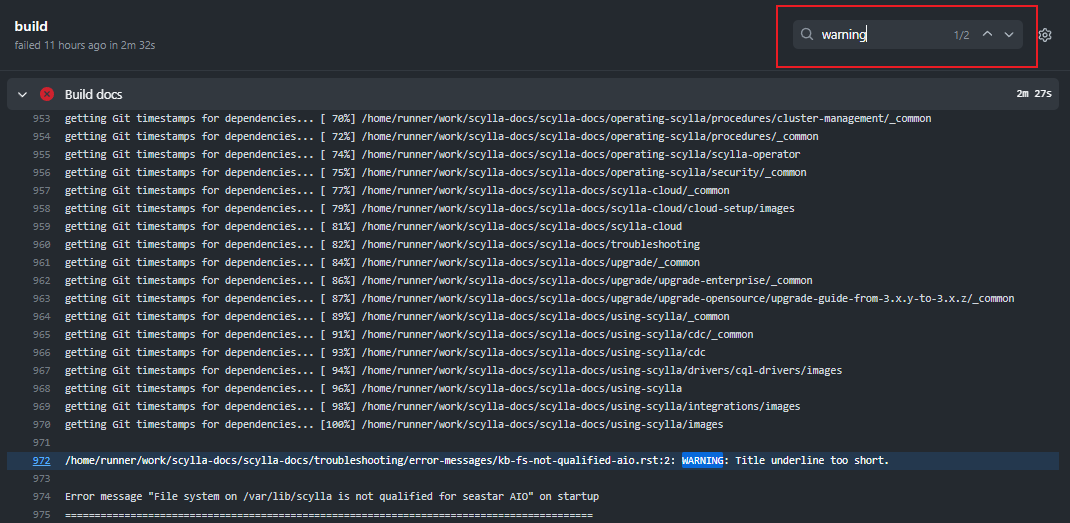Click the troubleshooting path log line

tap(382, 245)
